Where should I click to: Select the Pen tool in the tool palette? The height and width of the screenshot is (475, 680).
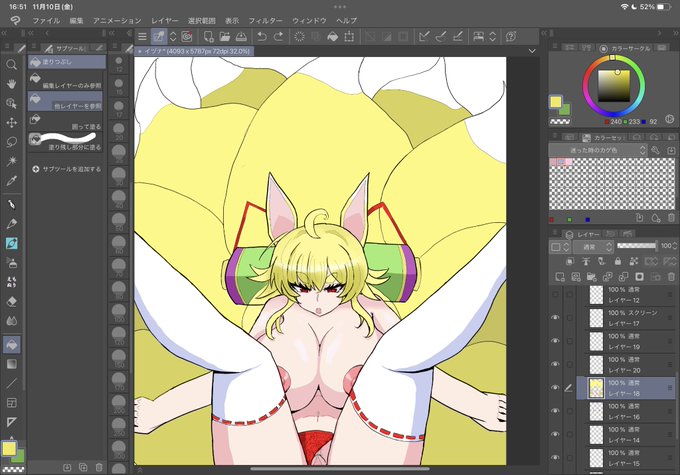point(12,204)
